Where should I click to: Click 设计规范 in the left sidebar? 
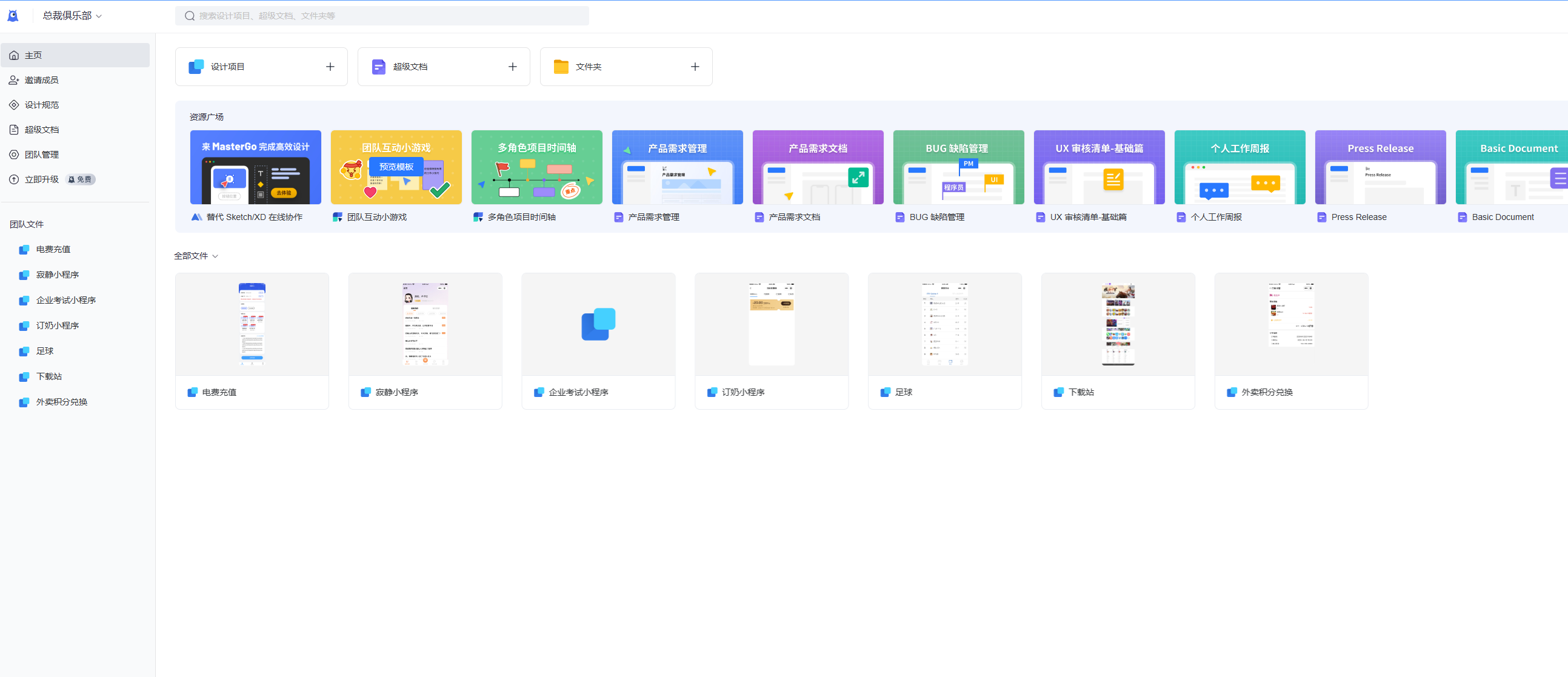43,105
